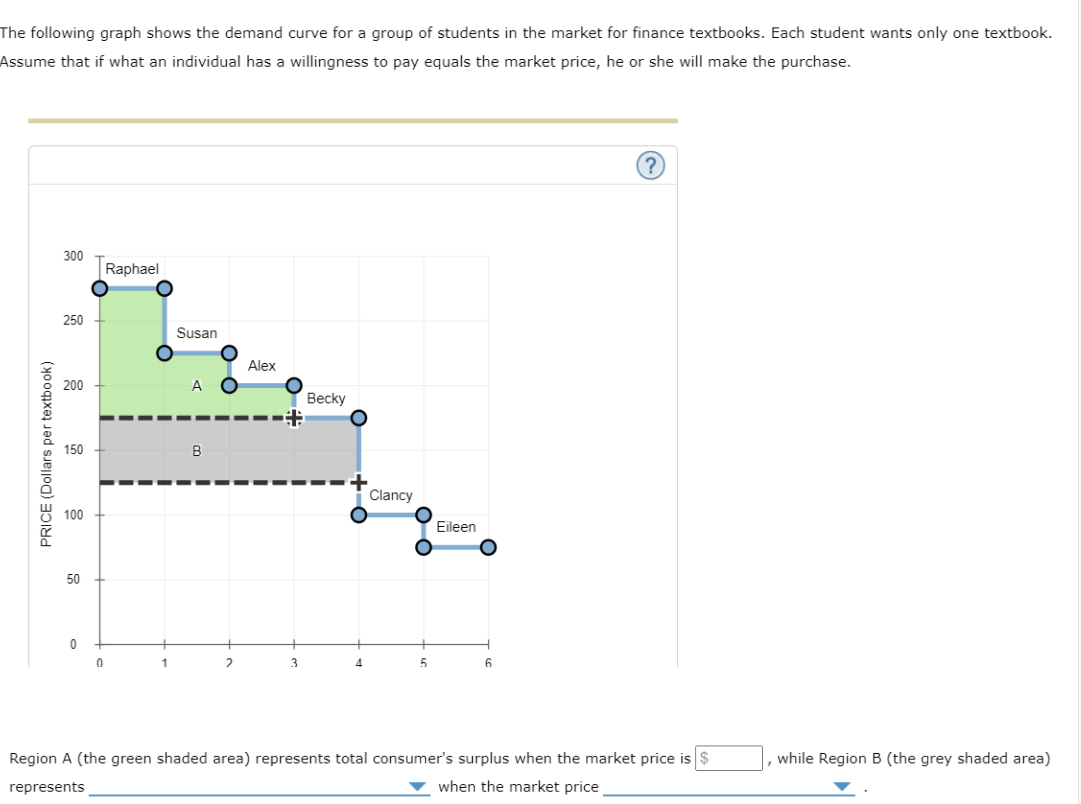The height and width of the screenshot is (804, 1081).
Task: Click Susan's right circle marker near label A
Action: tap(228, 352)
